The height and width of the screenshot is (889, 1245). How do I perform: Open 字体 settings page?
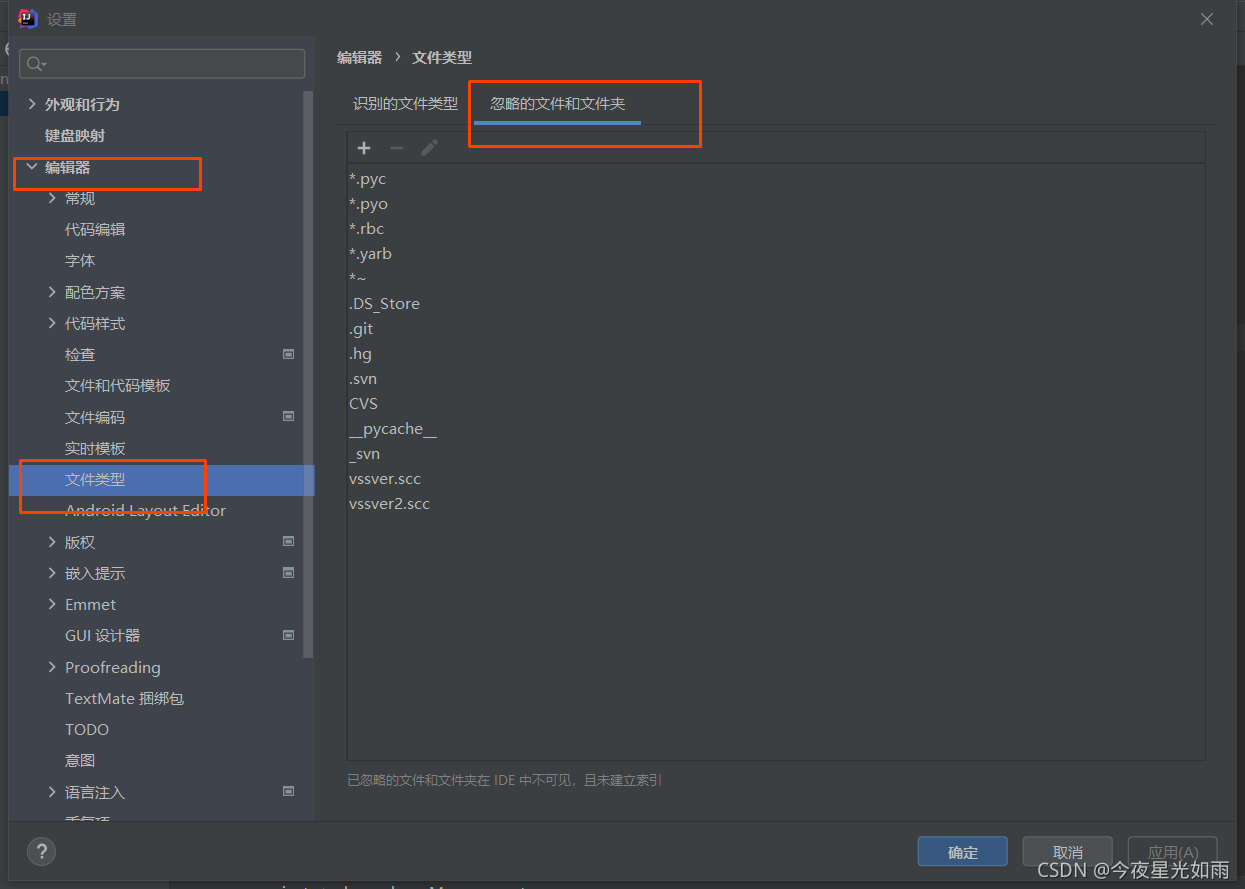(x=80, y=260)
